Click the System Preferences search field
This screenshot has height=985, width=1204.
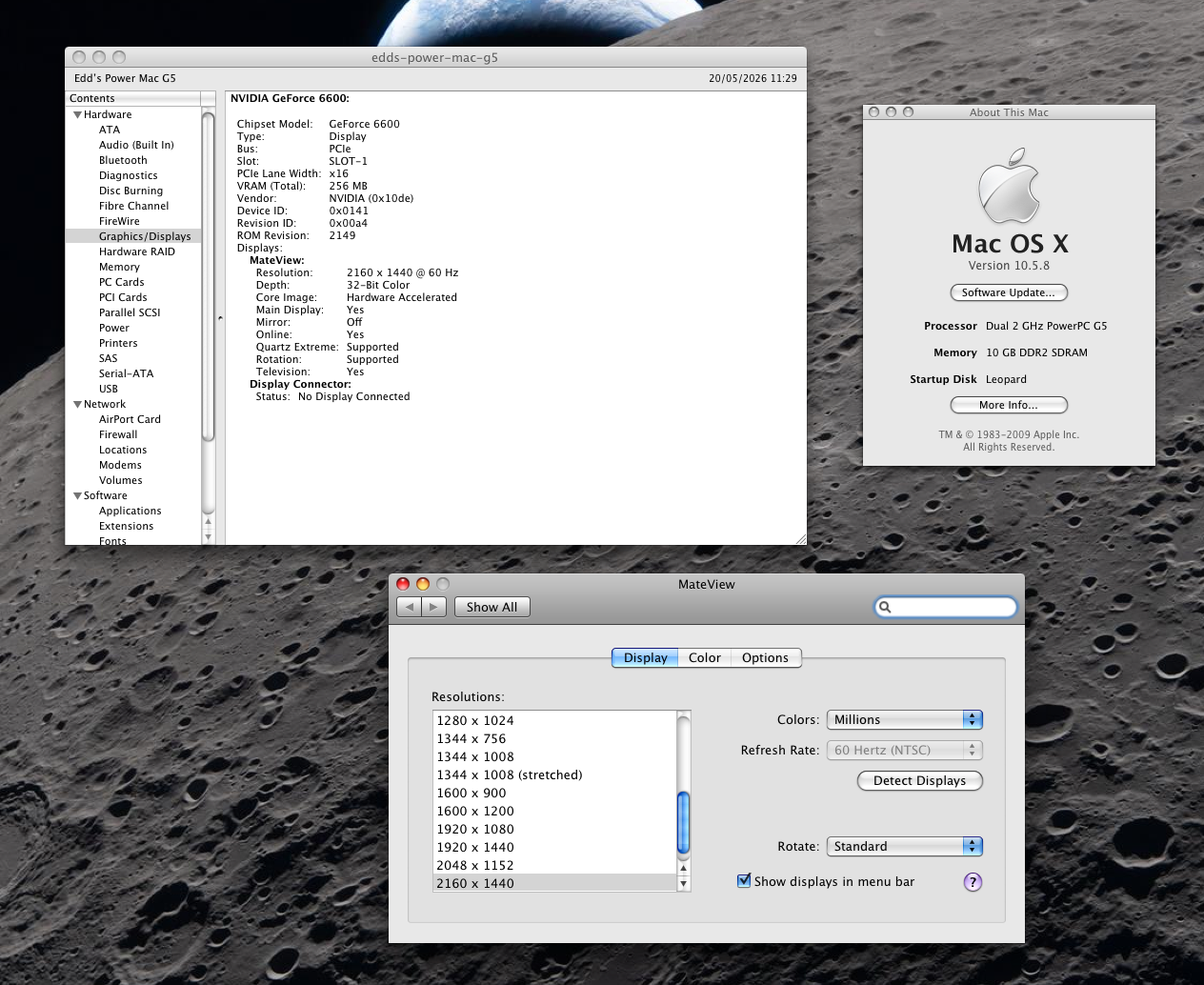pyautogui.click(x=945, y=607)
